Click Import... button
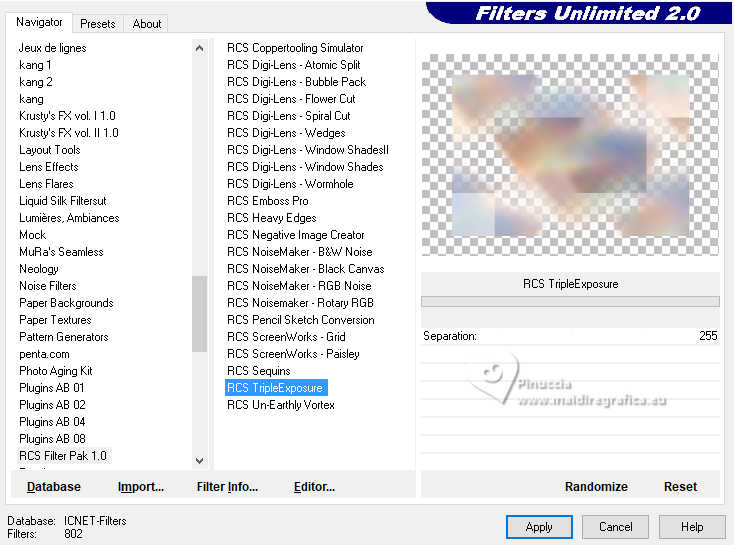This screenshot has height=545, width=734. [140, 487]
